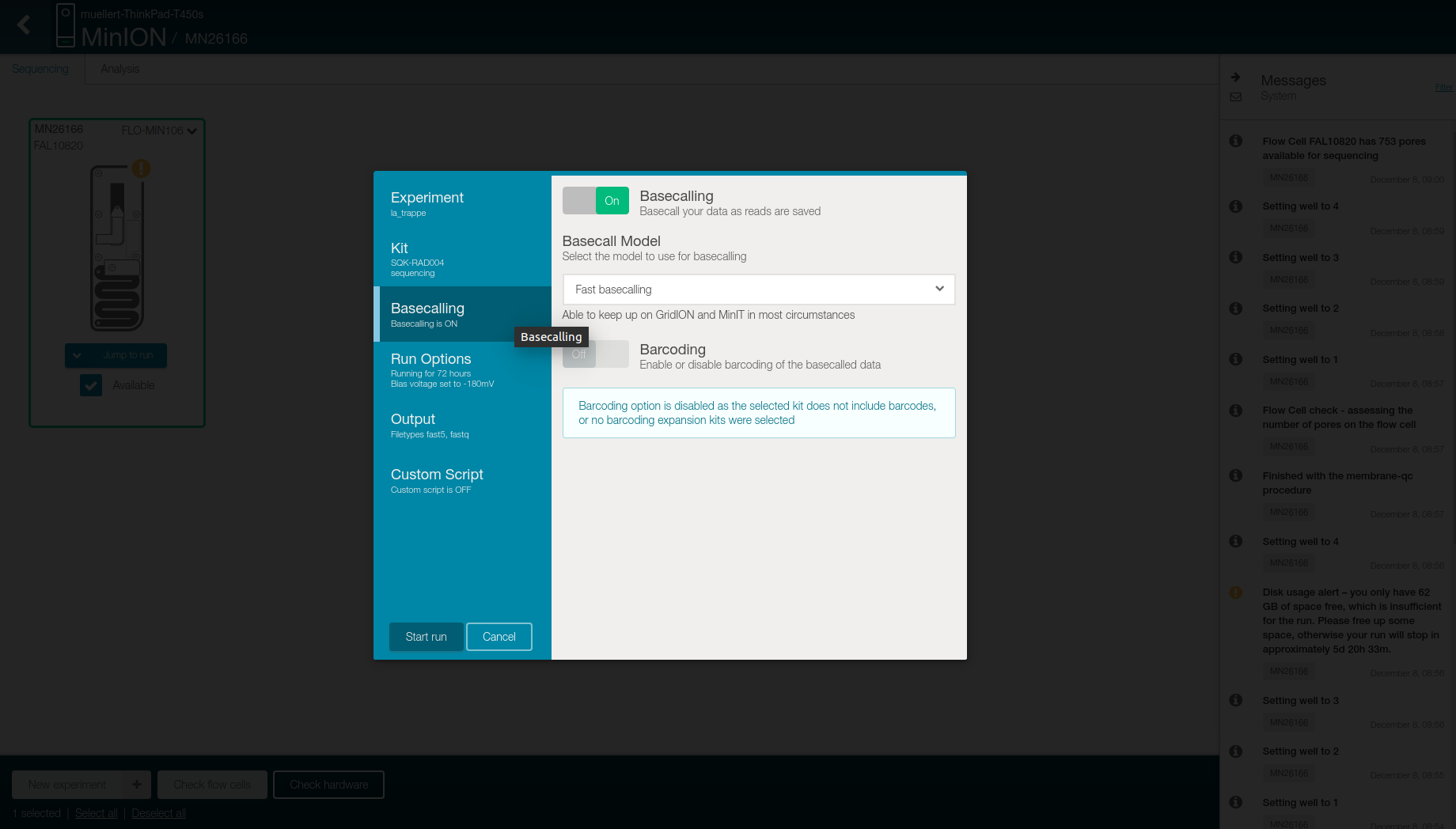
Task: Click the flow cell warning icon
Action: [141, 168]
